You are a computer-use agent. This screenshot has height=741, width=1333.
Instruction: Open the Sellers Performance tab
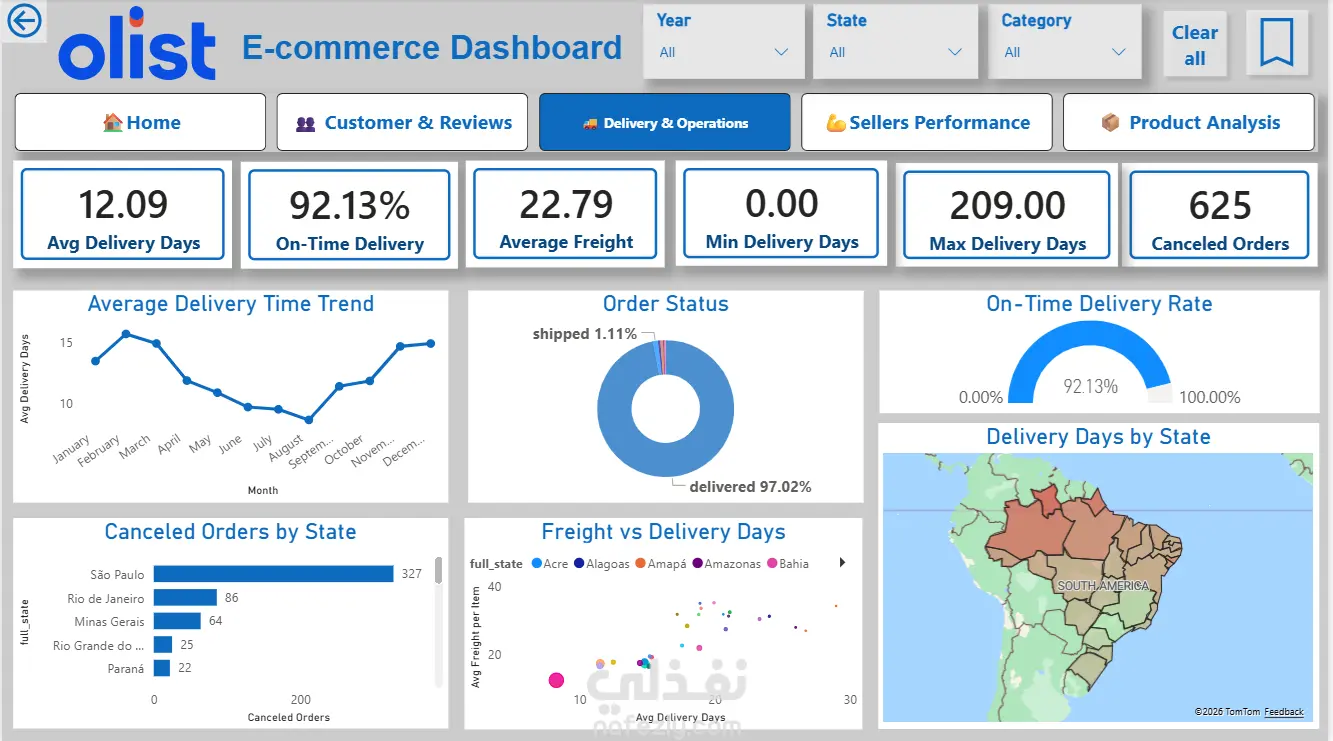click(x=927, y=122)
